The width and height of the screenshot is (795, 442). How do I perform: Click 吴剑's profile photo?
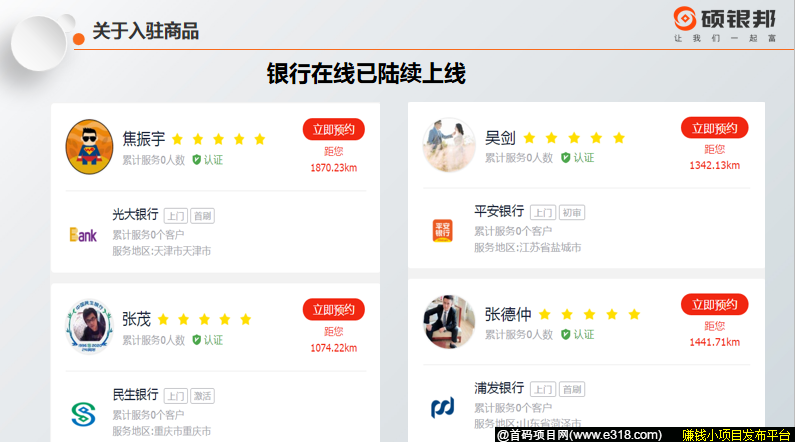coord(448,146)
